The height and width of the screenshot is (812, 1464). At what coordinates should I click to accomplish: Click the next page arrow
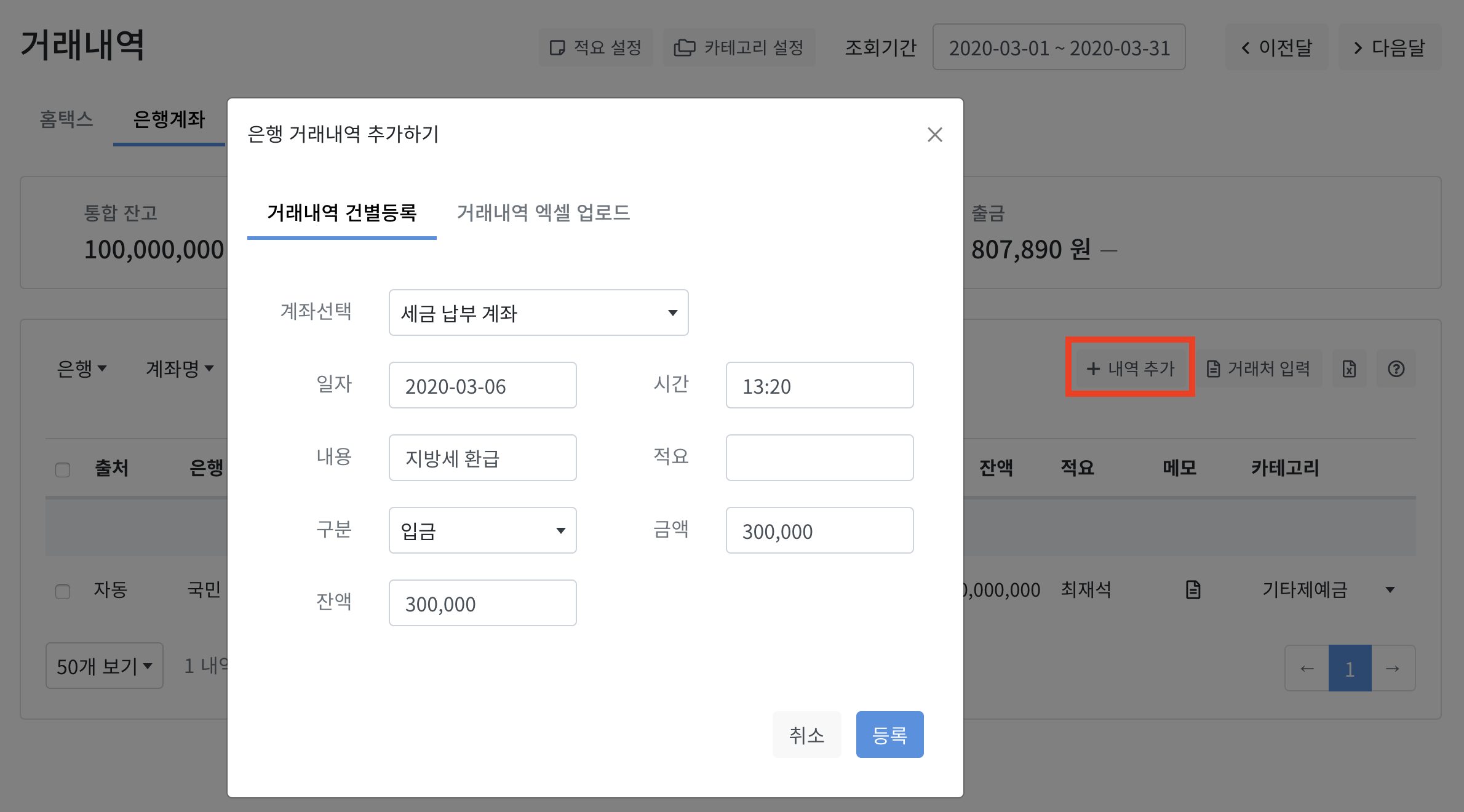coord(1393,668)
